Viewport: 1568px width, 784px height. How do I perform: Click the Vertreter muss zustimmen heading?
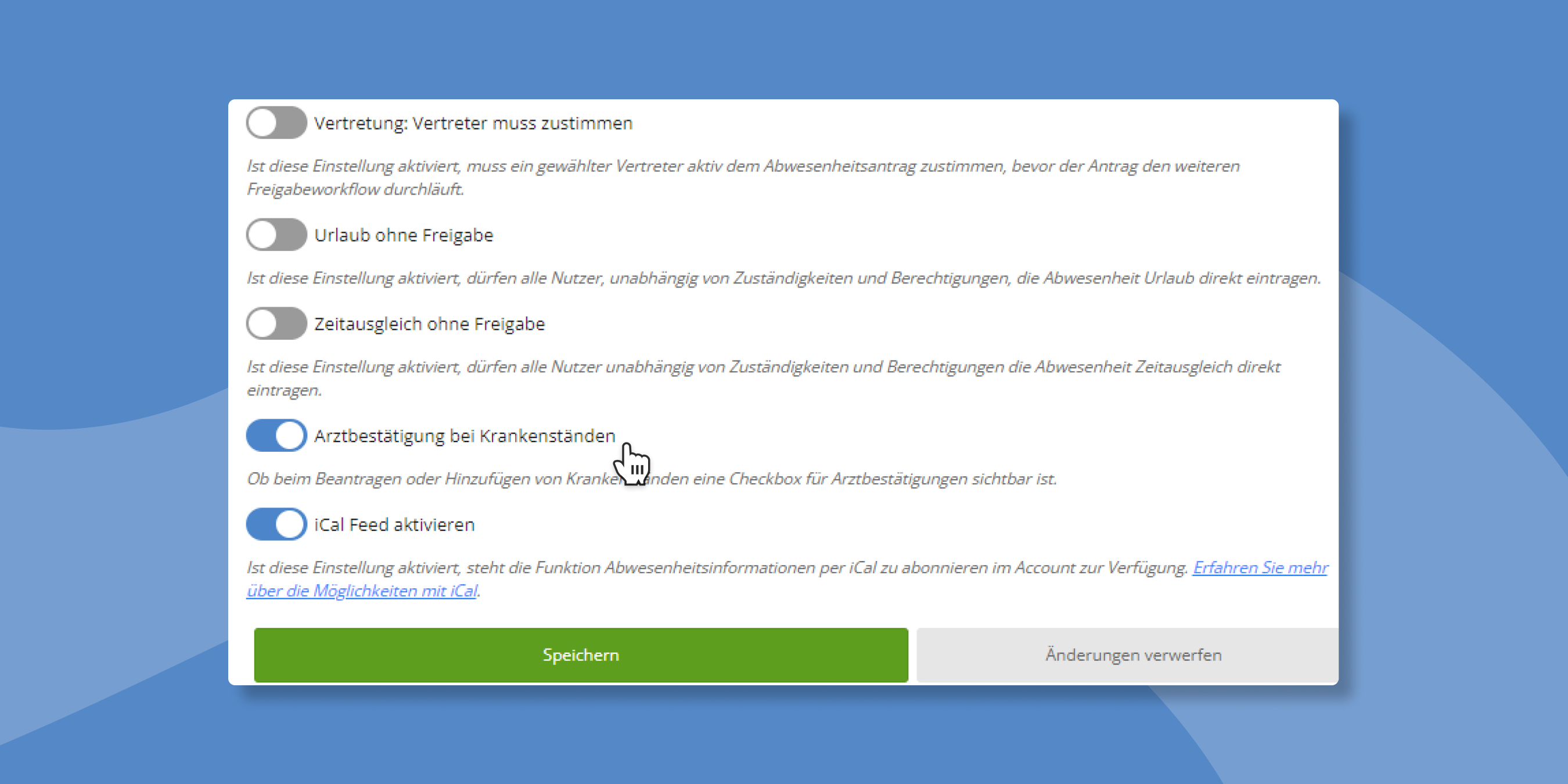pyautogui.click(x=472, y=123)
